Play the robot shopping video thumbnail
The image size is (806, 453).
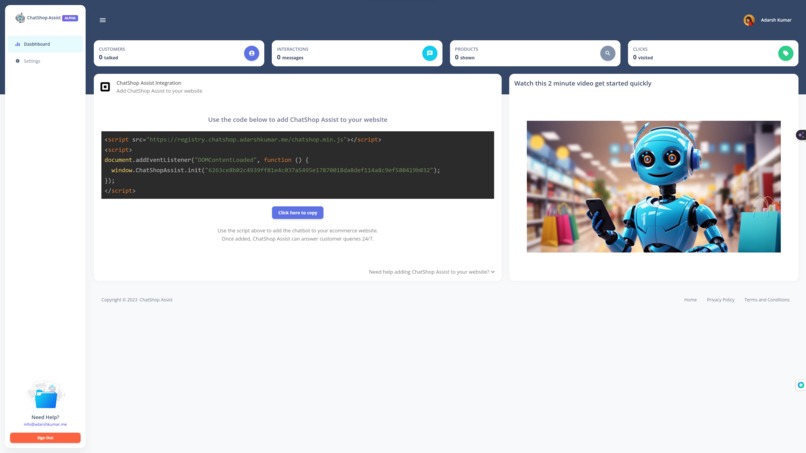(x=653, y=187)
